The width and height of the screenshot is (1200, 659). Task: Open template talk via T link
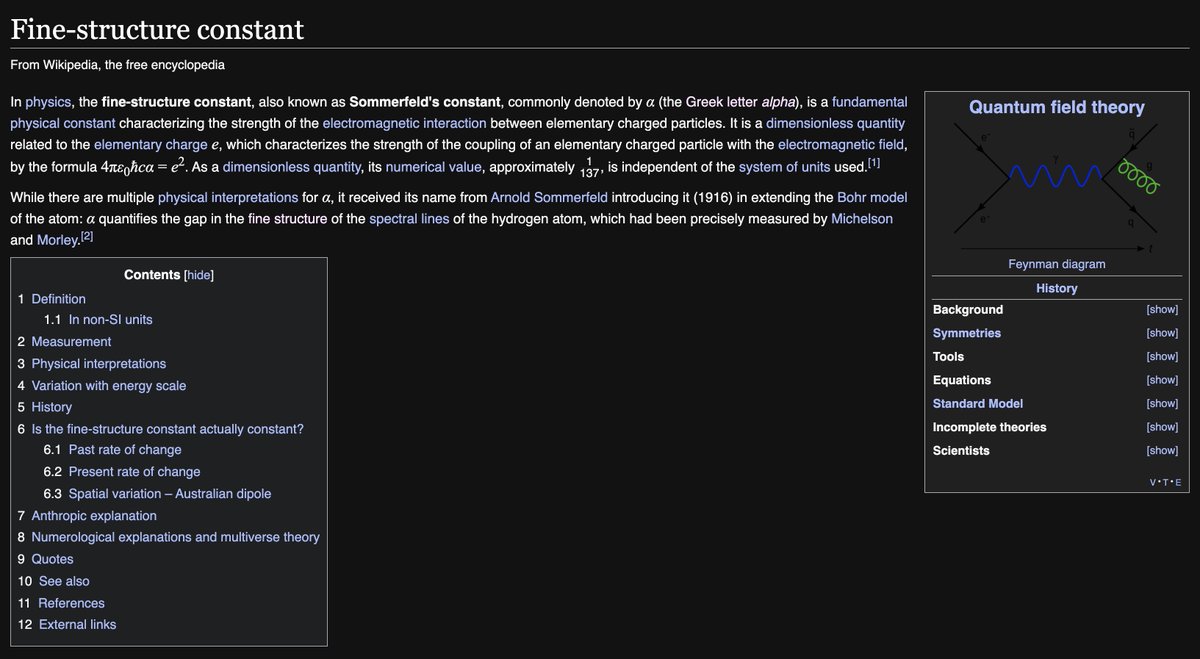pos(1167,483)
